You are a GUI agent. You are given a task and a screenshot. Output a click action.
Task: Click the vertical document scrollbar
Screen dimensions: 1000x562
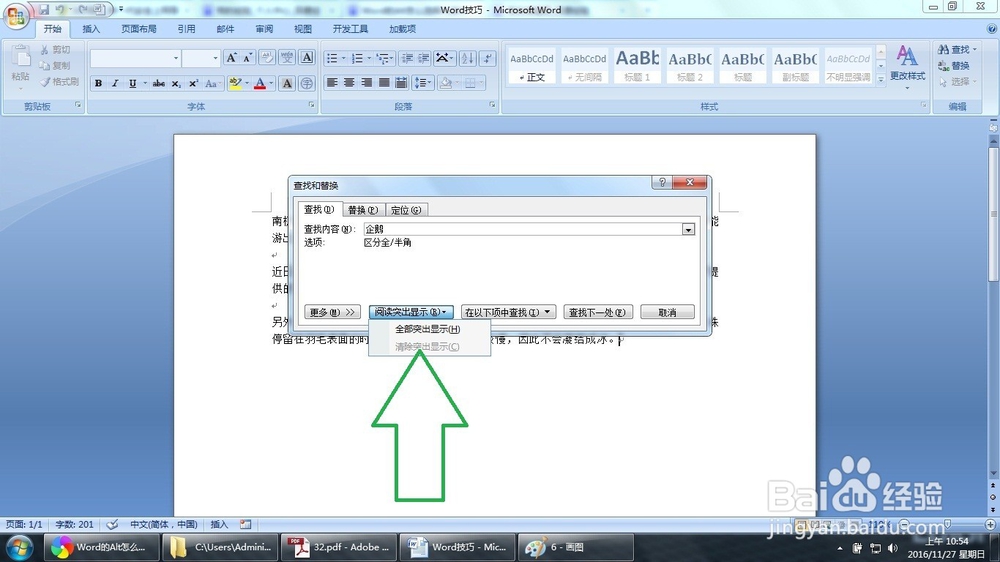coord(993,214)
